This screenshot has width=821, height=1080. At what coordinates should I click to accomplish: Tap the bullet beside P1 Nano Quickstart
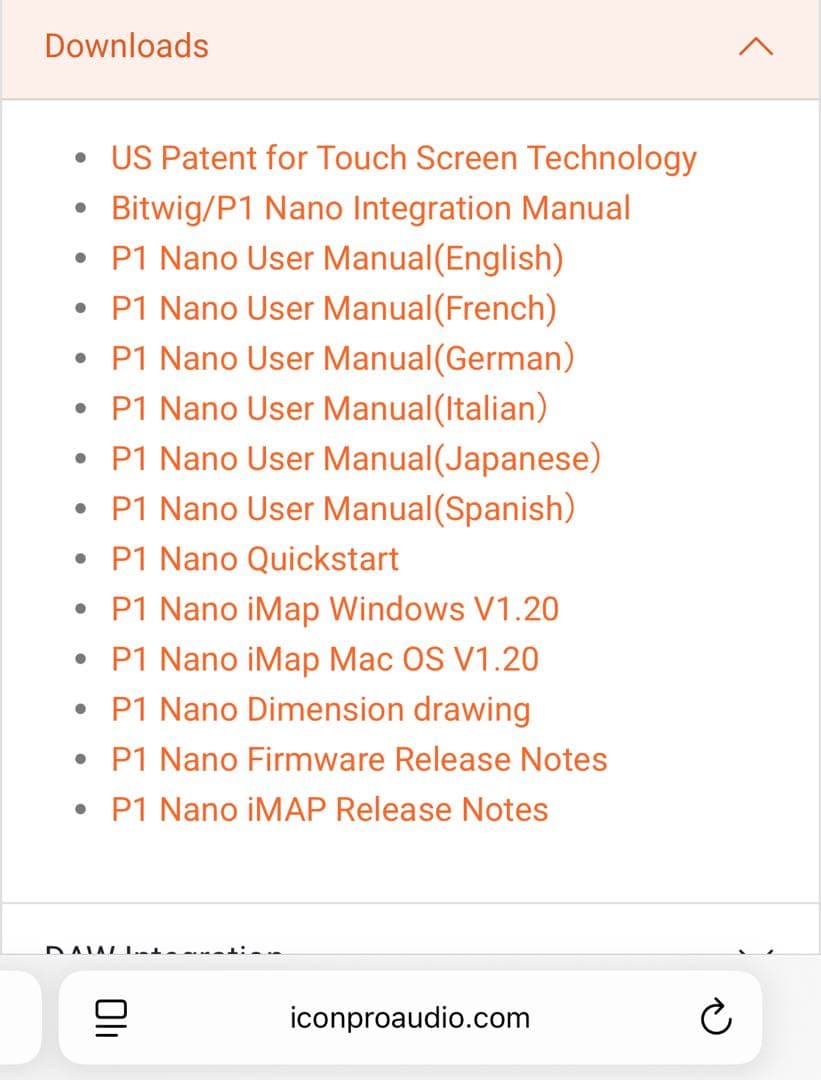click(81, 558)
